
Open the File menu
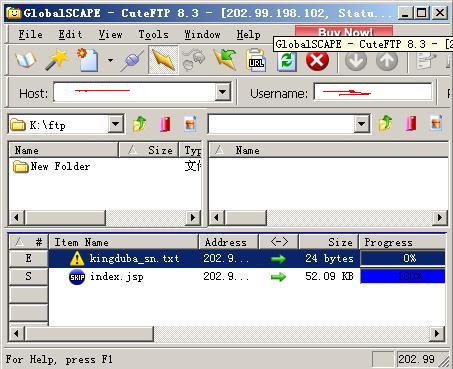point(30,34)
